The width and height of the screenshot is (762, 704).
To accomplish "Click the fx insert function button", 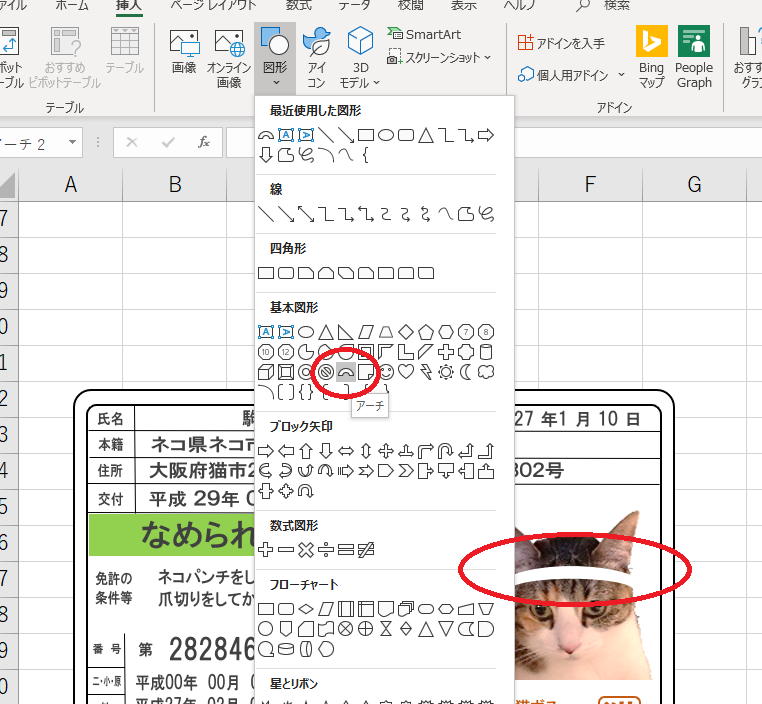I will coord(204,142).
